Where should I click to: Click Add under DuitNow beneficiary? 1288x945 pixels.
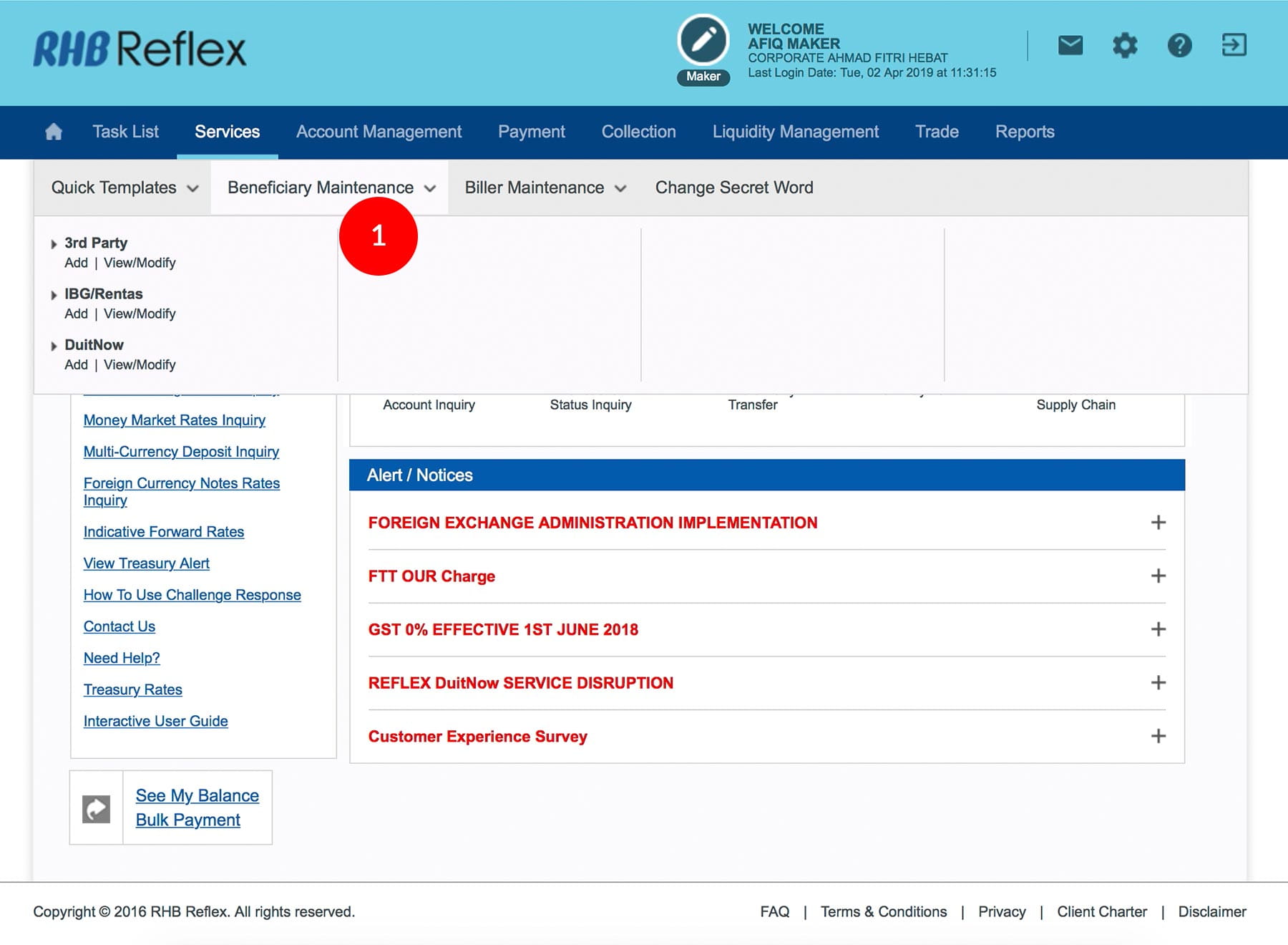tap(76, 365)
